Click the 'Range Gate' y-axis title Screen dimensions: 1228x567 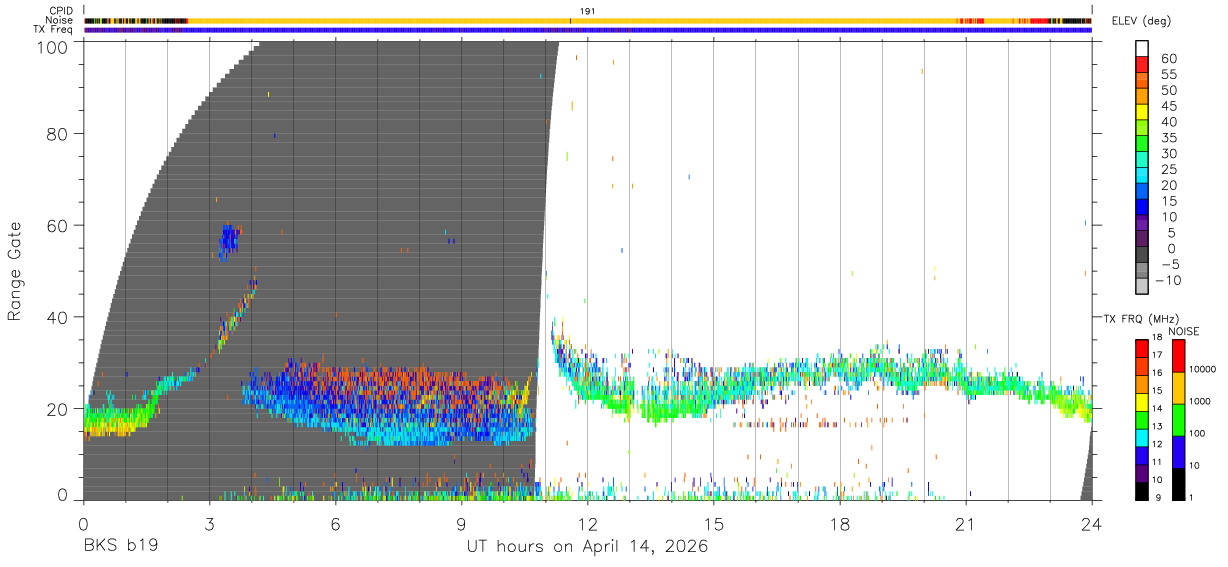point(15,271)
